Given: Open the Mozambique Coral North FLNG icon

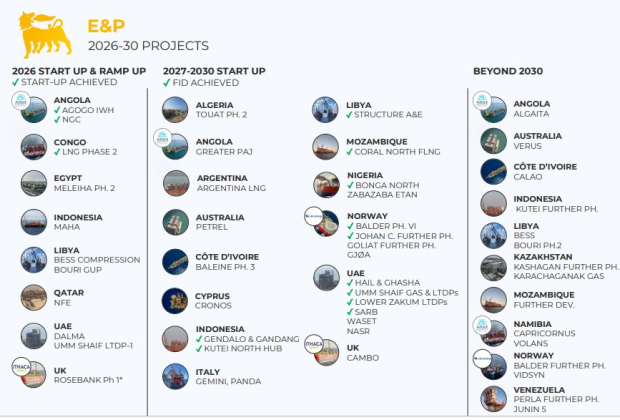Looking at the screenshot, I should point(327,147).
